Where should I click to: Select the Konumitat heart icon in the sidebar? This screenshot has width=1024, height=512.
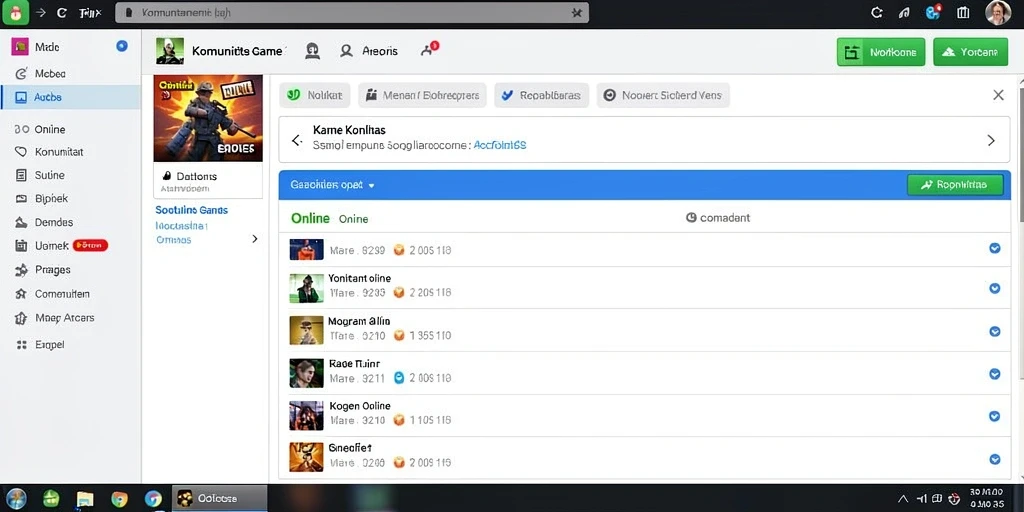click(x=21, y=152)
